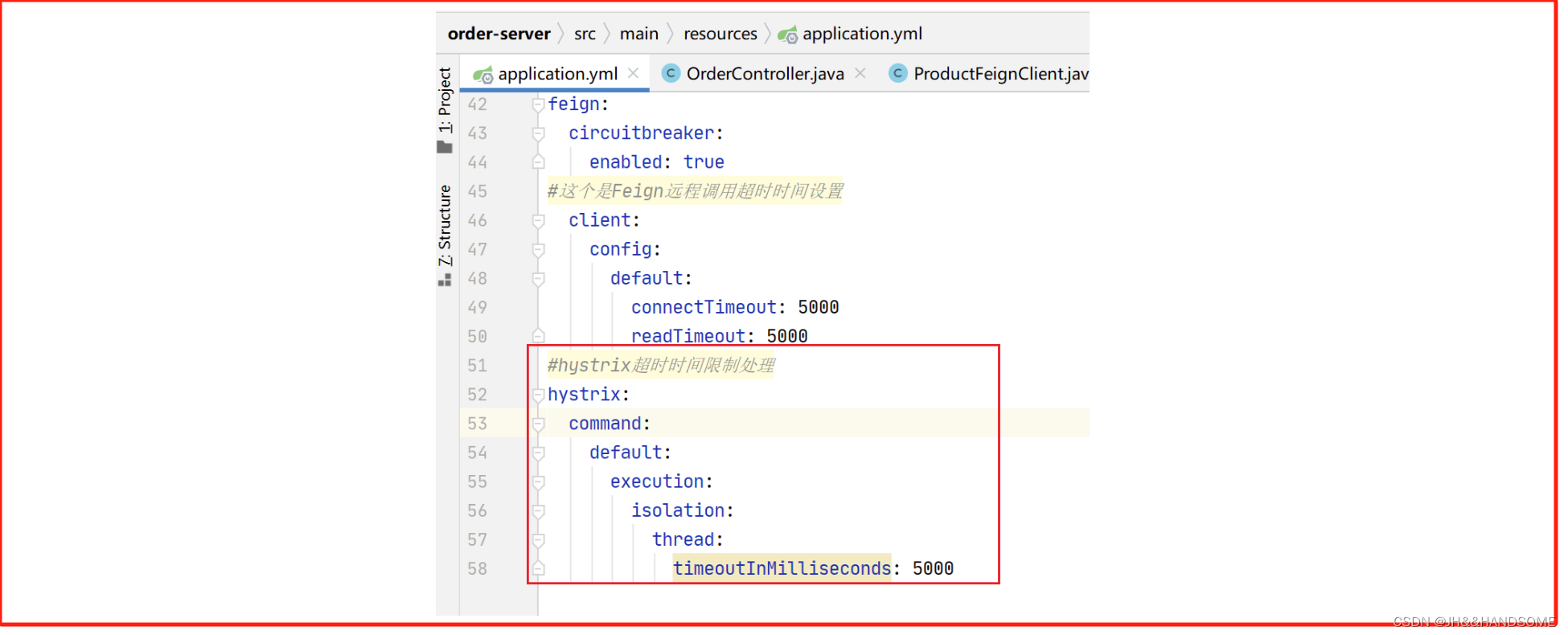Select application.yml in the breadcrumb path
This screenshot has width=1568, height=635.
click(x=862, y=34)
